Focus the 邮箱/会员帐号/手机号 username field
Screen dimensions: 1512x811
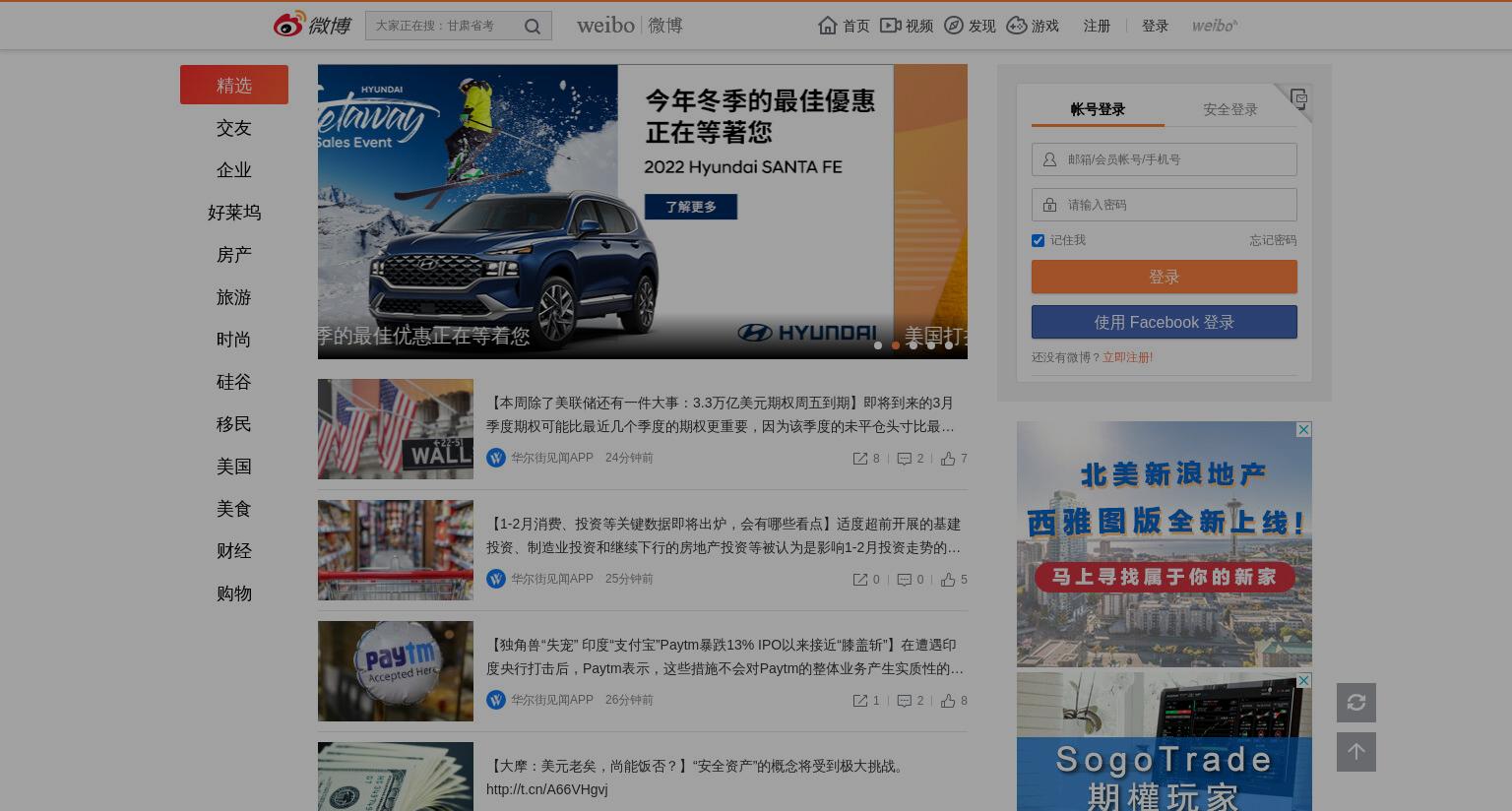pos(1165,159)
